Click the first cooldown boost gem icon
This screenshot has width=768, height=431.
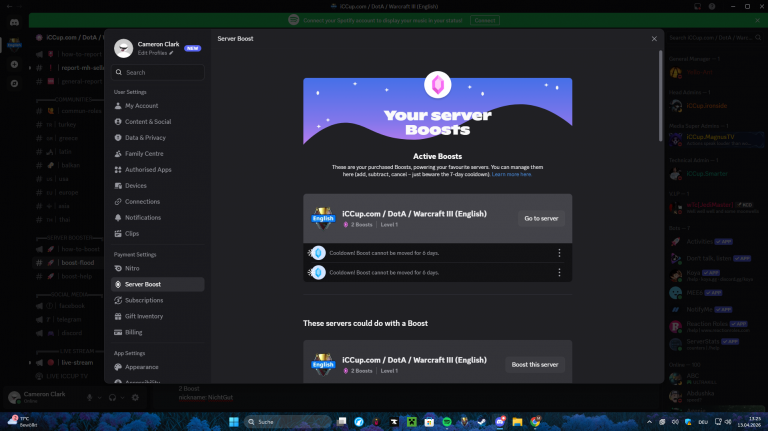318,253
